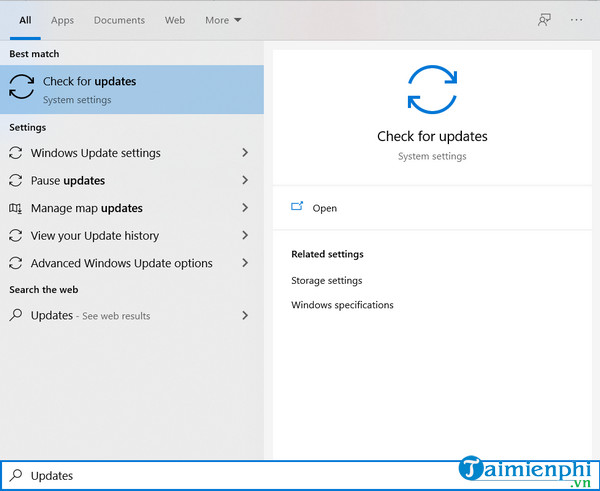Click the magnifier icon beside Updates web result

click(x=16, y=315)
